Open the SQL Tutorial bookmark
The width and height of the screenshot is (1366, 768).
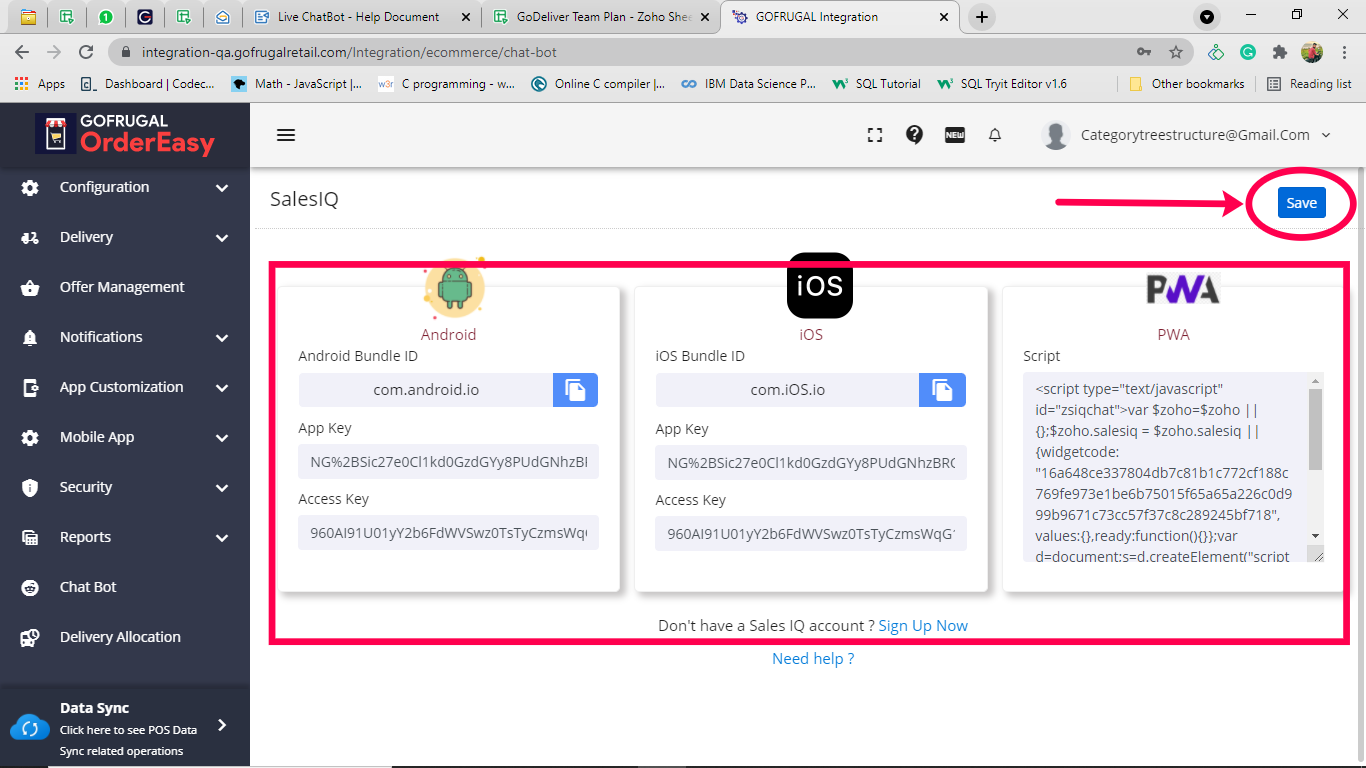(877, 84)
